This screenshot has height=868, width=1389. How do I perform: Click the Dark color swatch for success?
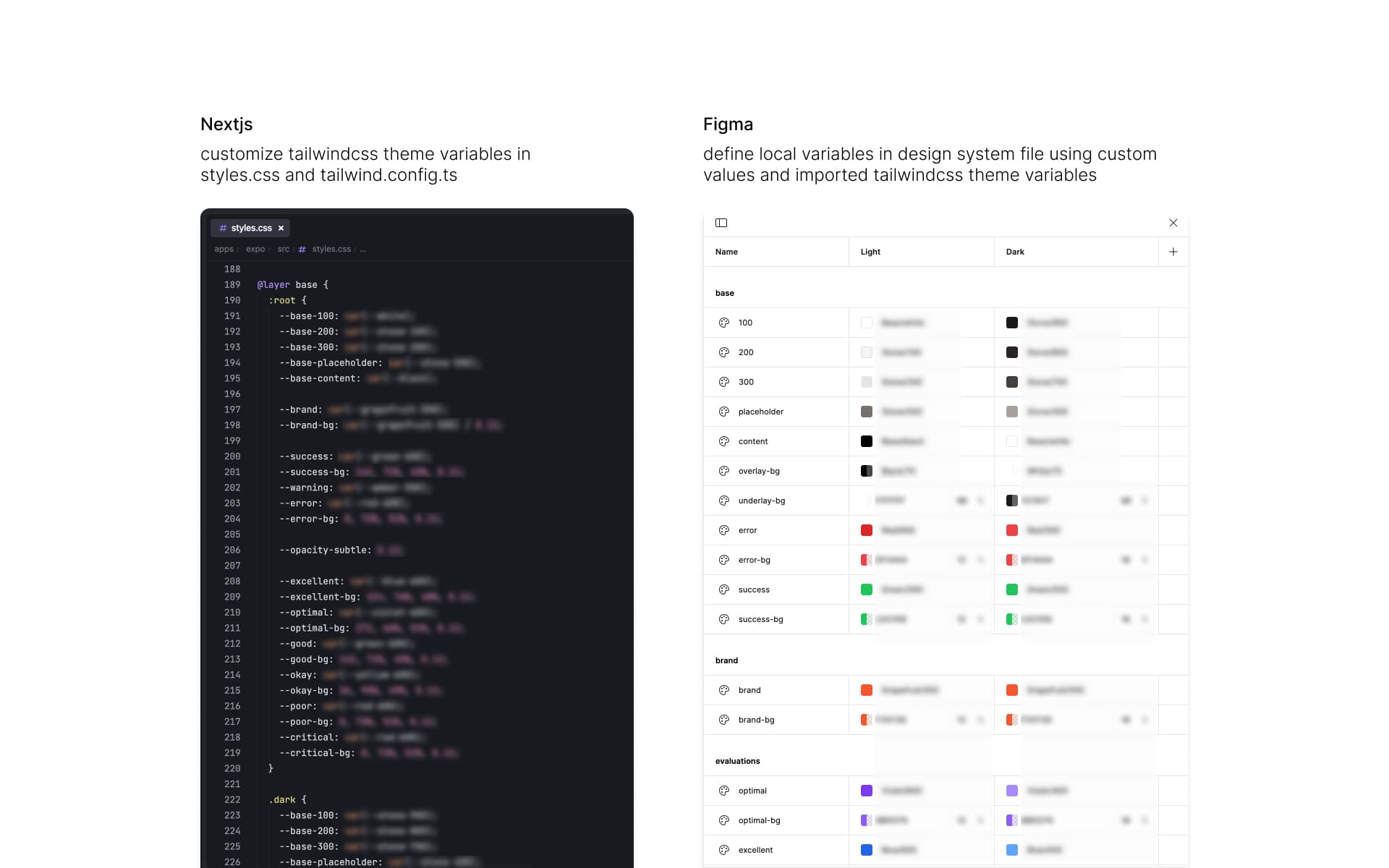[x=1011, y=590]
